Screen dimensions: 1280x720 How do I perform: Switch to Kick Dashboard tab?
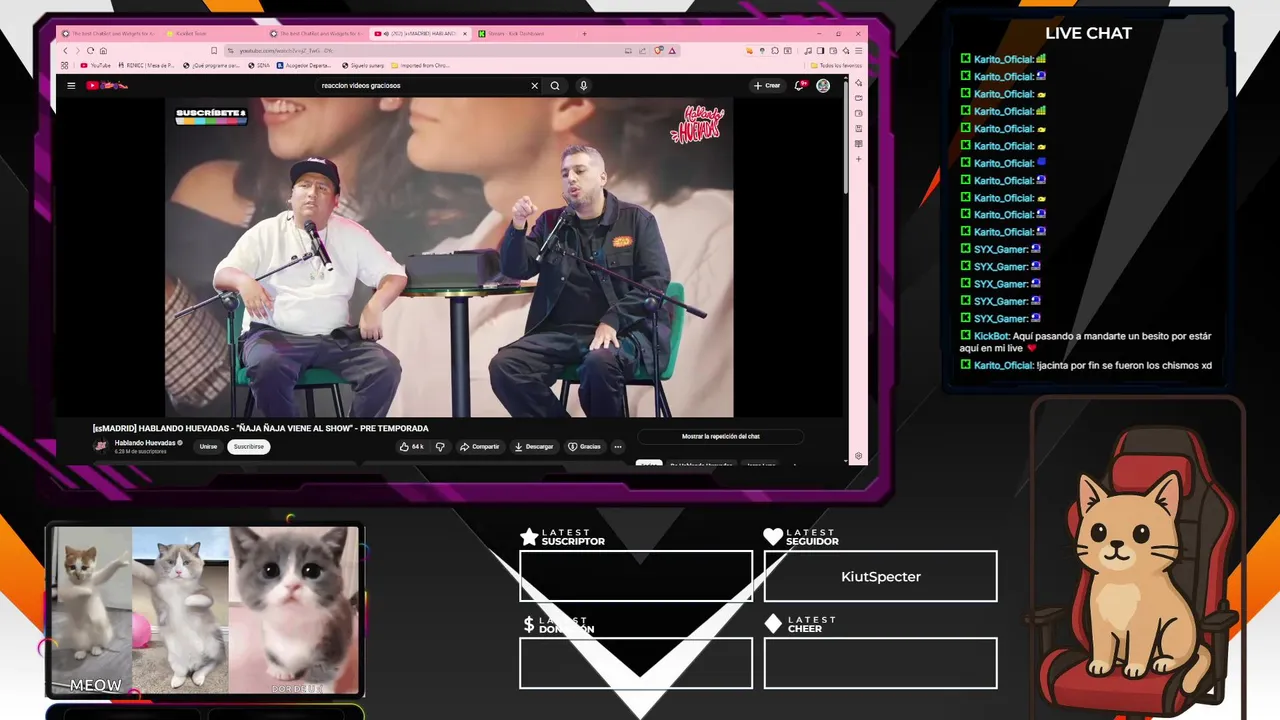coord(518,34)
